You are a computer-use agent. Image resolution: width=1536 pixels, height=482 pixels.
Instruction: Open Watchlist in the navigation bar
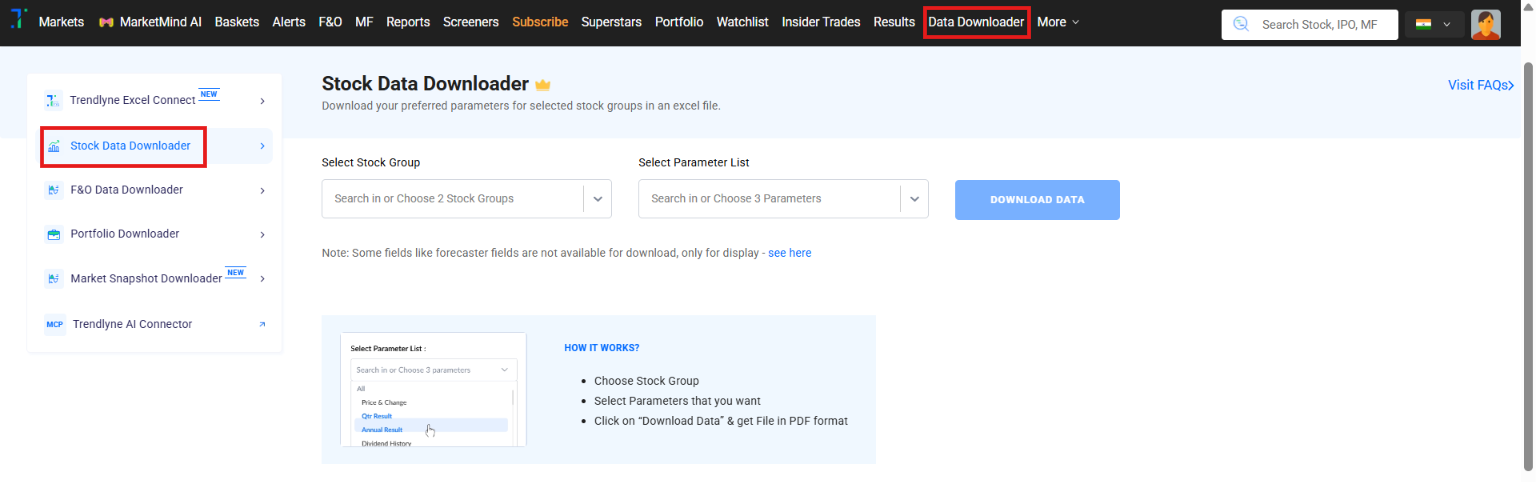click(x=743, y=22)
